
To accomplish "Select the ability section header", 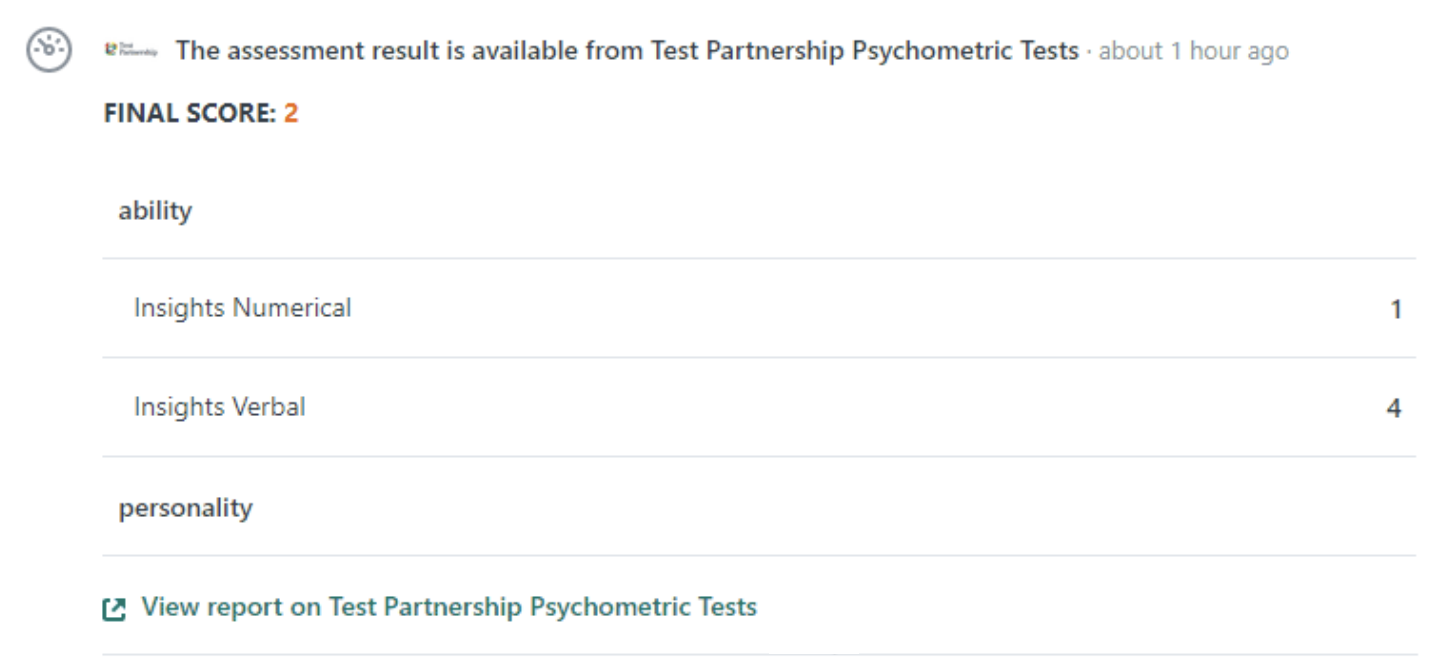I will pyautogui.click(x=155, y=211).
